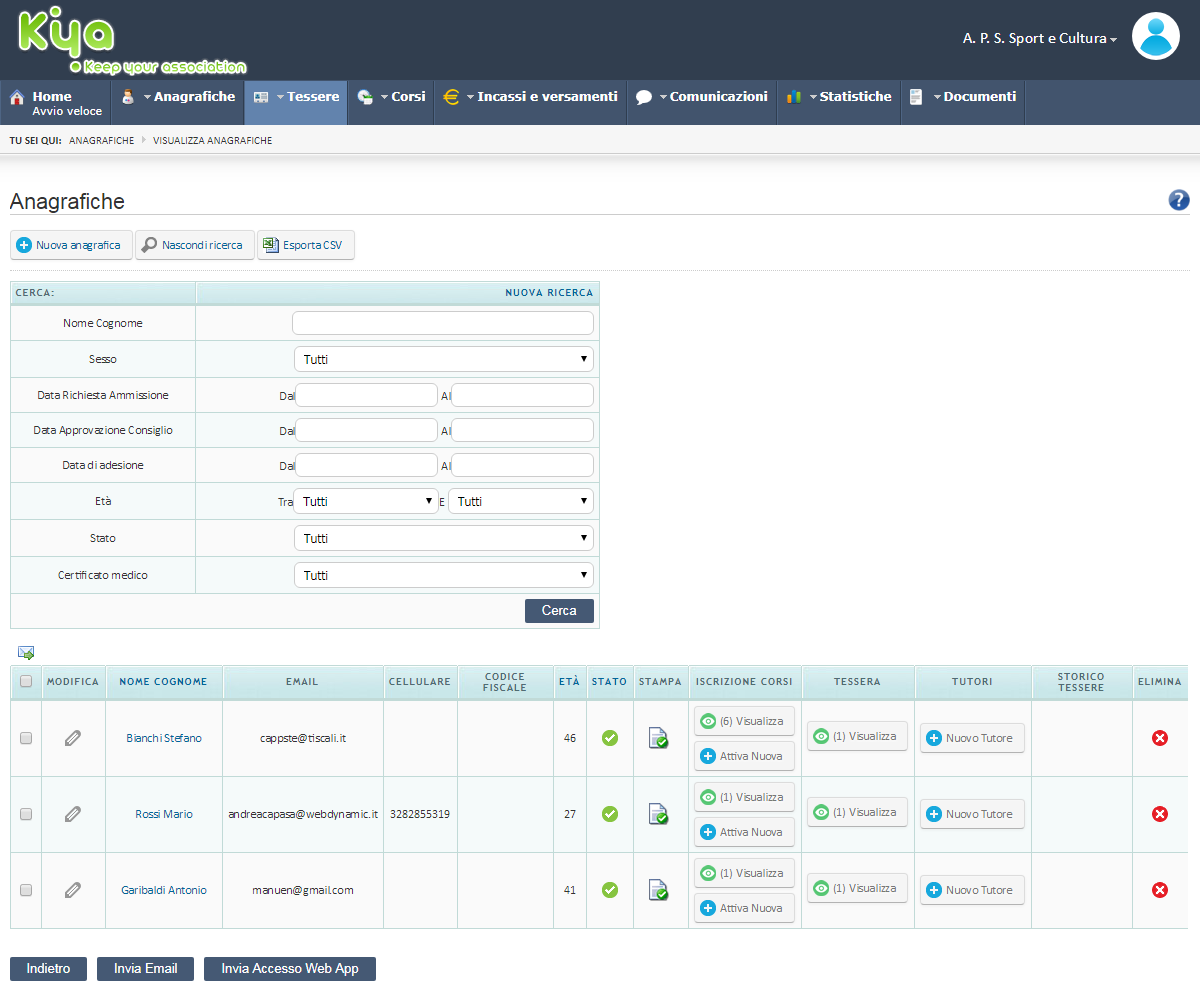Viewport: 1200px width, 1000px height.
Task: Click the speech bubble icon beside Comunicazioni
Action: pos(644,98)
